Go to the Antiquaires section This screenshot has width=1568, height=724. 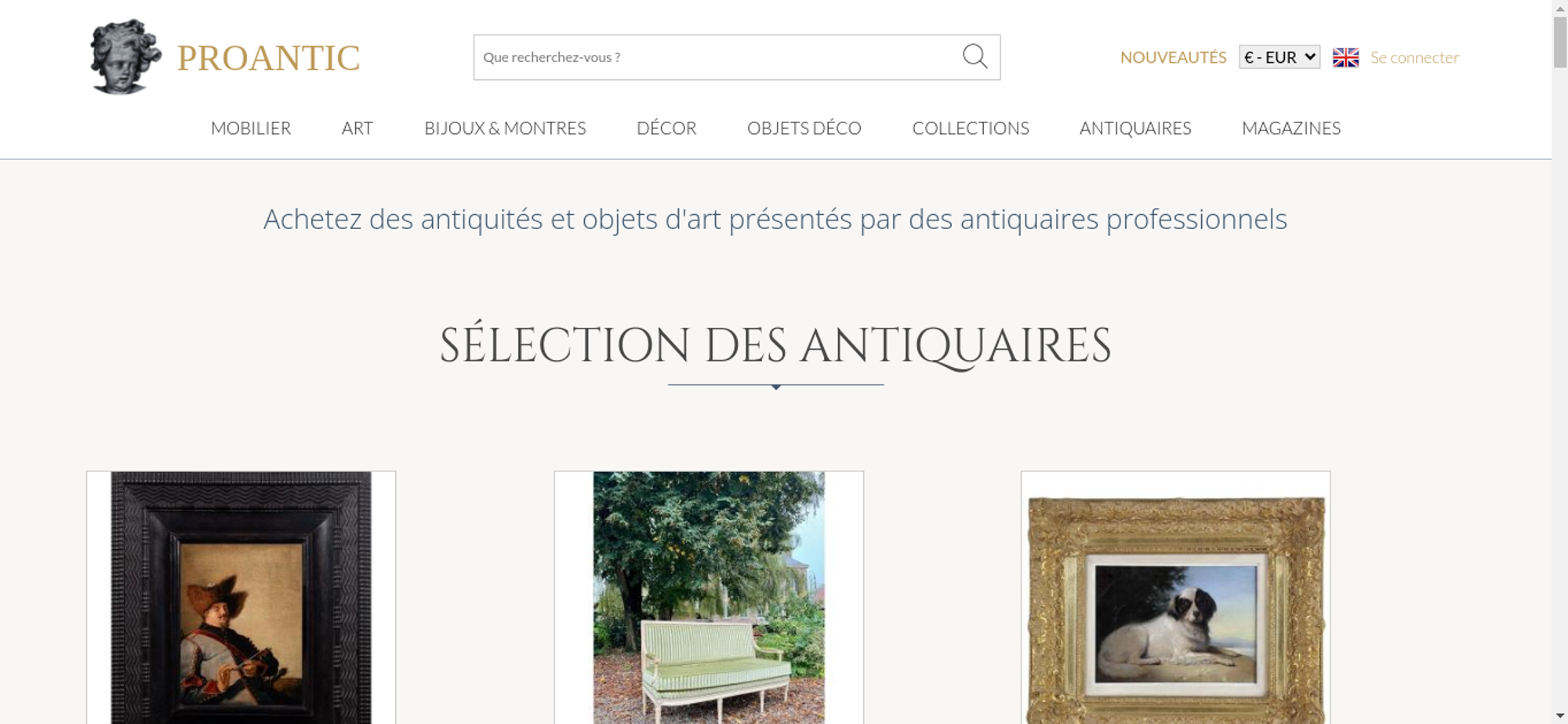coord(1135,128)
